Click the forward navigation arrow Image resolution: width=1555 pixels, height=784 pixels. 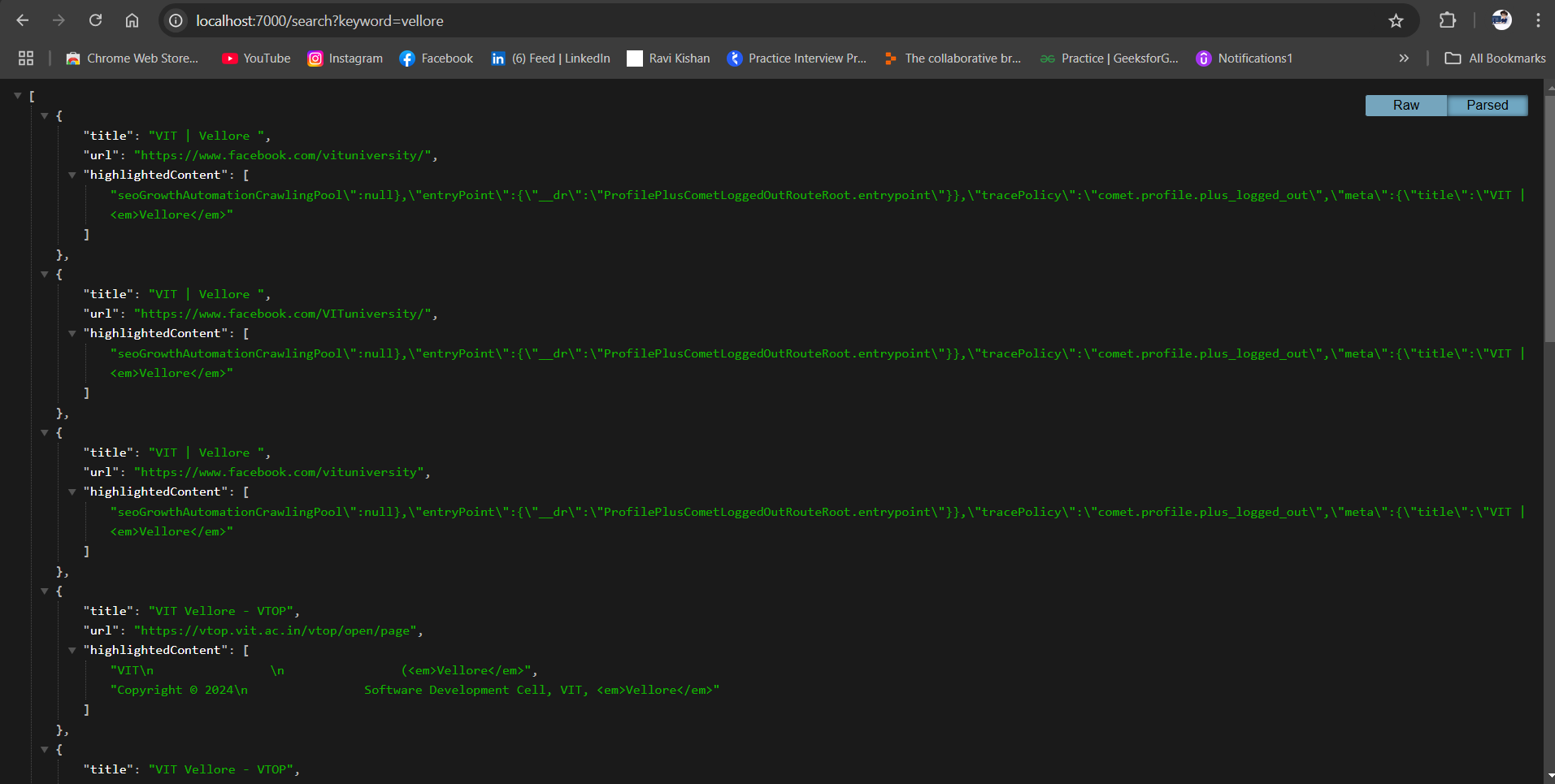tap(59, 20)
